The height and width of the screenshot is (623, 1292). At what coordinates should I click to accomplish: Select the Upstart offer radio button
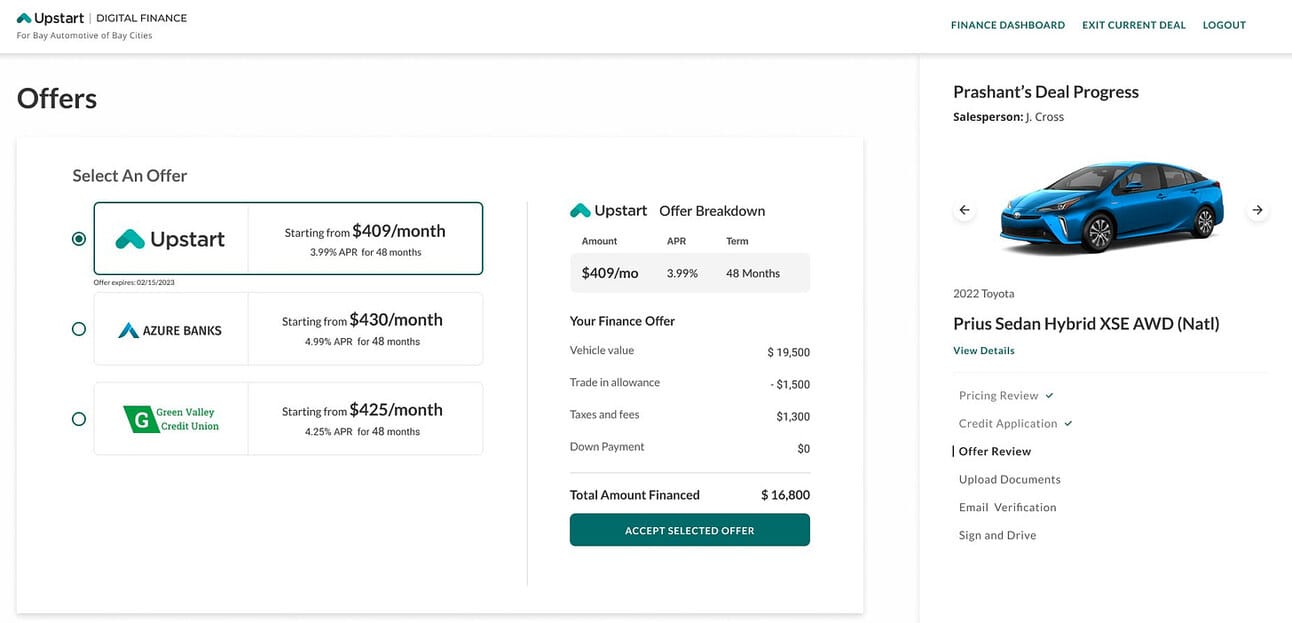(x=79, y=239)
